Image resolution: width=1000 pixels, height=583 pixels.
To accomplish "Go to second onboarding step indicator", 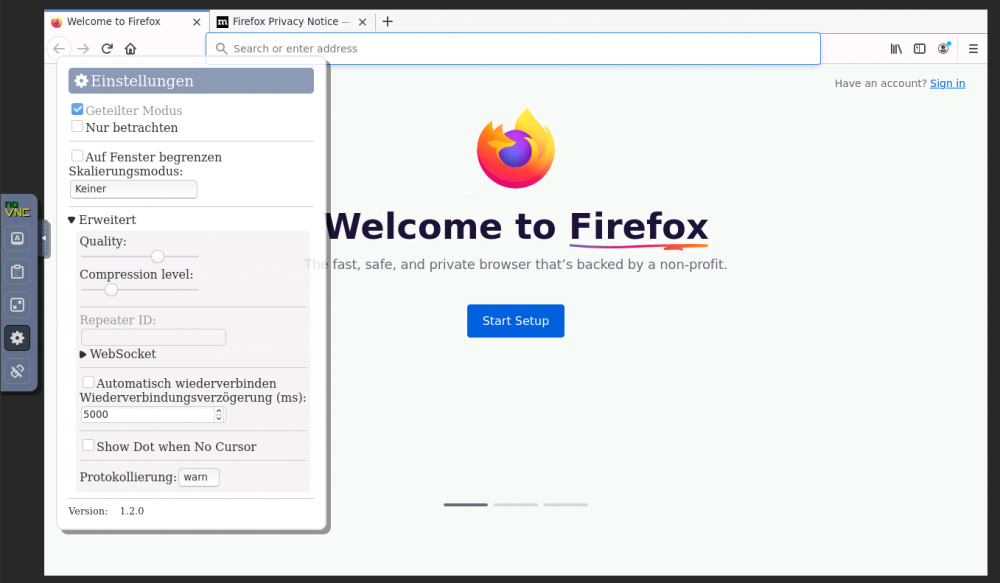I will coord(515,505).
